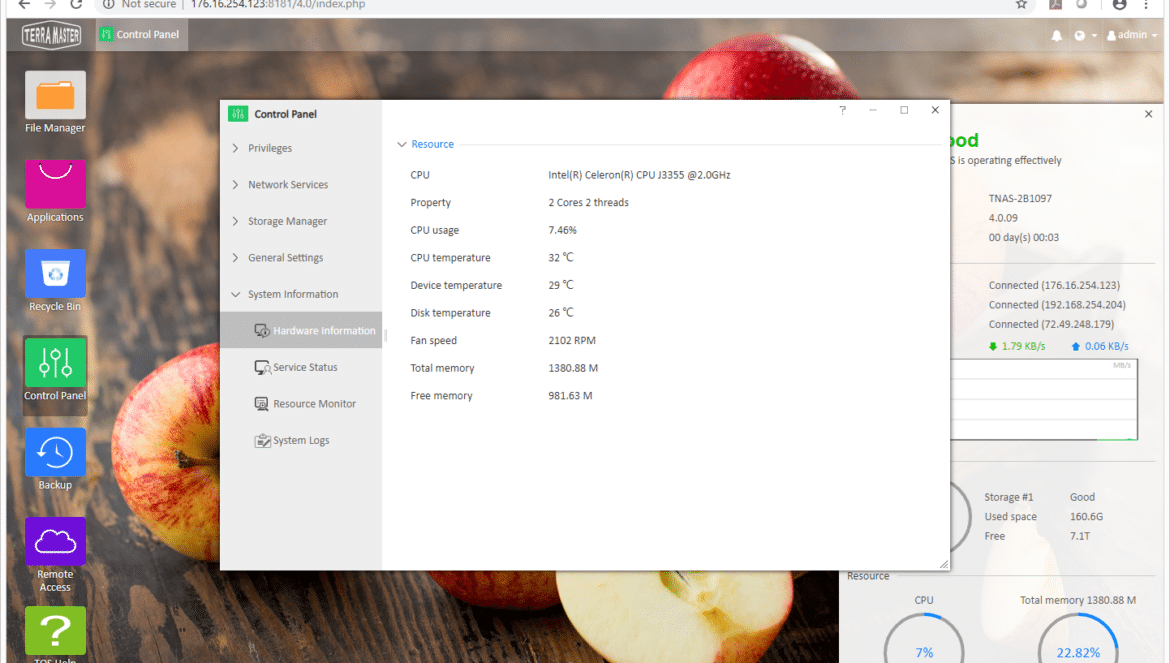Click the memory 22.82% usage gauge
This screenshot has width=1170, height=663.
(1077, 638)
